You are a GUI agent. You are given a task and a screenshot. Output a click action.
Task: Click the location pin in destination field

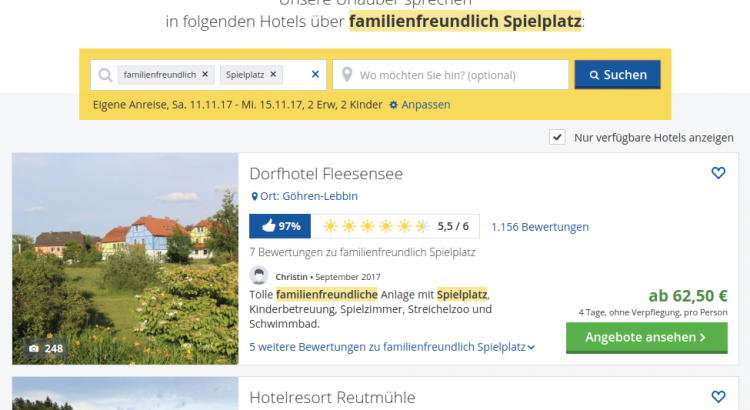tap(347, 75)
